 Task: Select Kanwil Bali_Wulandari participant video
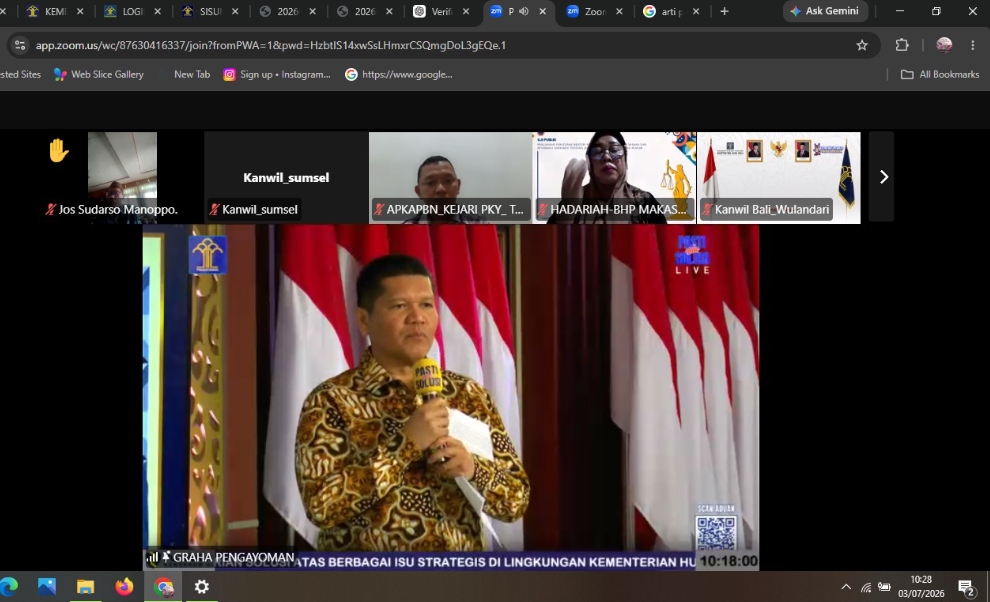click(778, 178)
